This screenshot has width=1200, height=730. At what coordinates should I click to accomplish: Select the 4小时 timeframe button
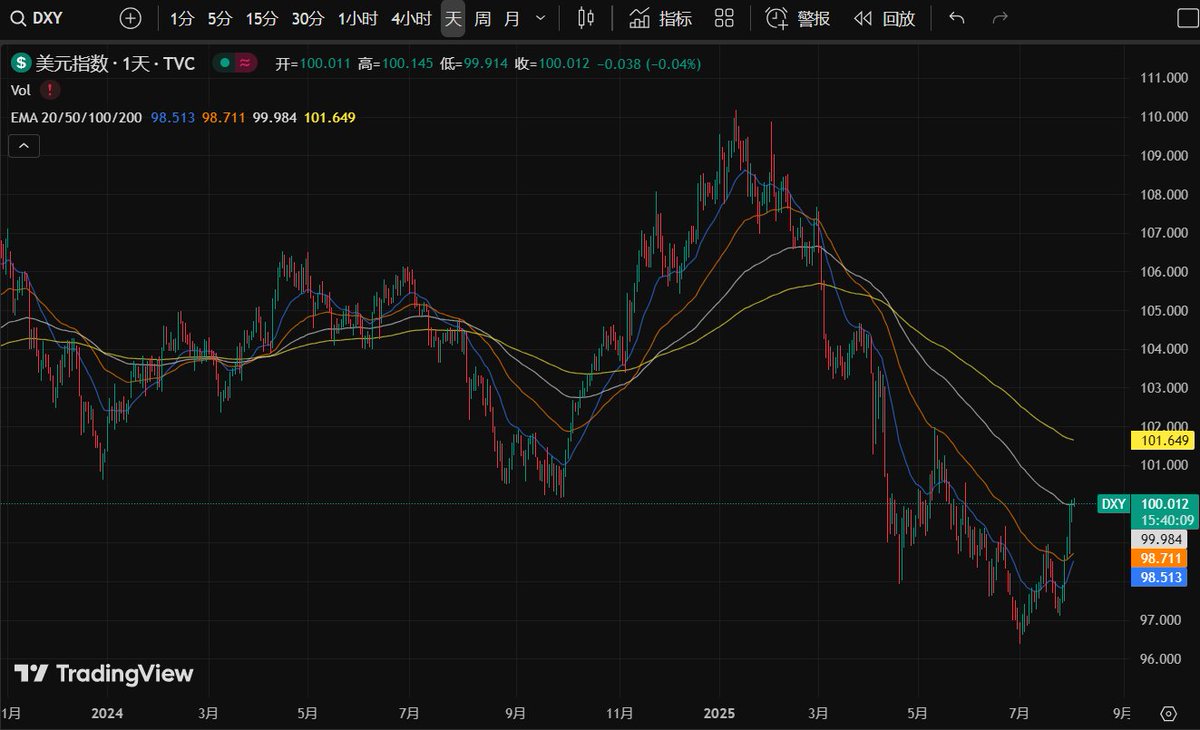[412, 18]
